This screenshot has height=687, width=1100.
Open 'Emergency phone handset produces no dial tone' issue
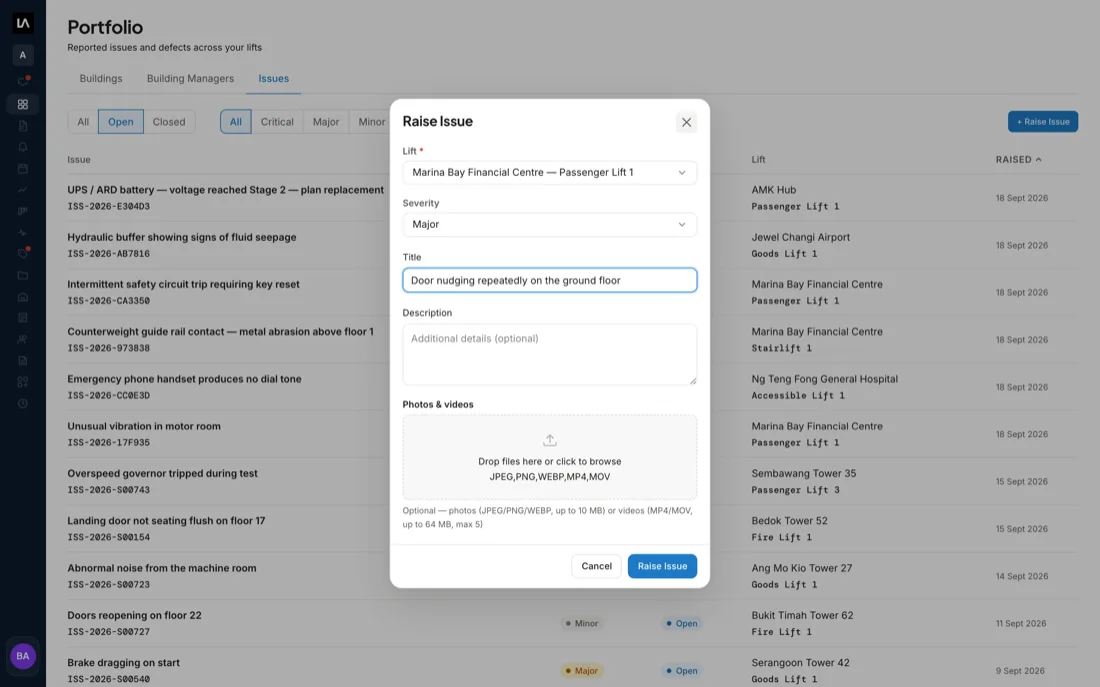coord(185,379)
